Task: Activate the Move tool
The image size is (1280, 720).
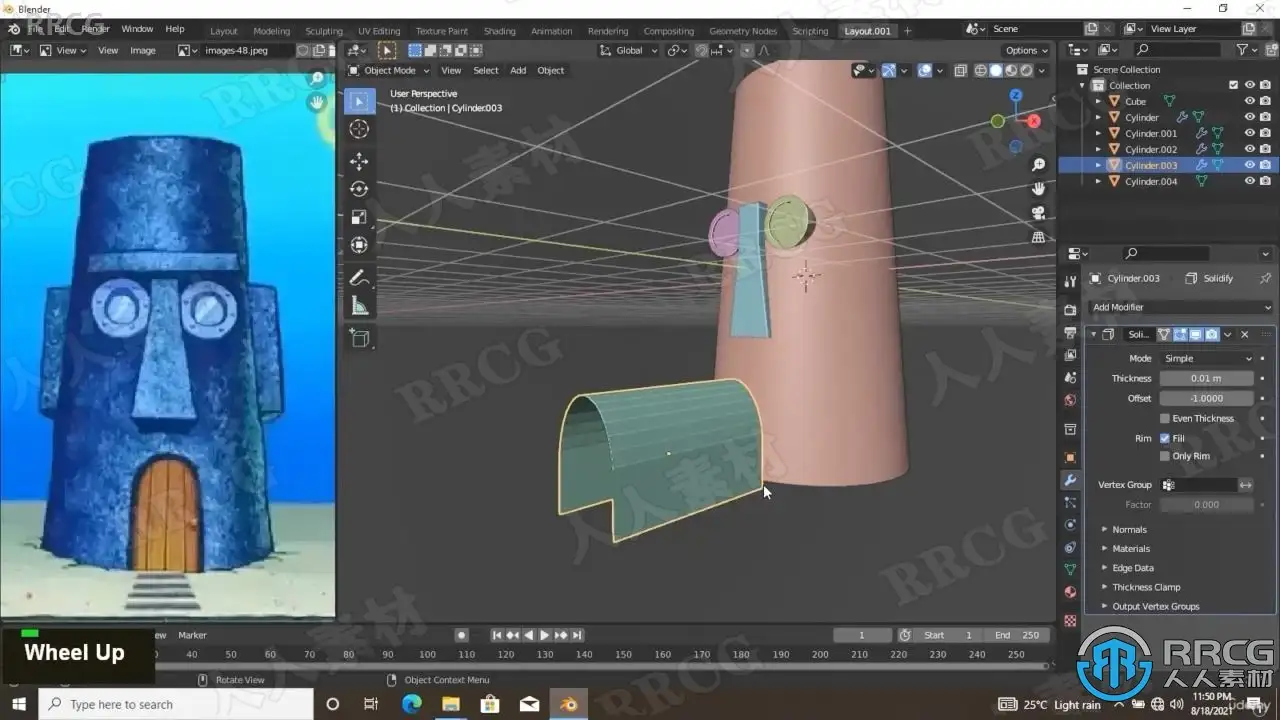Action: tap(360, 161)
